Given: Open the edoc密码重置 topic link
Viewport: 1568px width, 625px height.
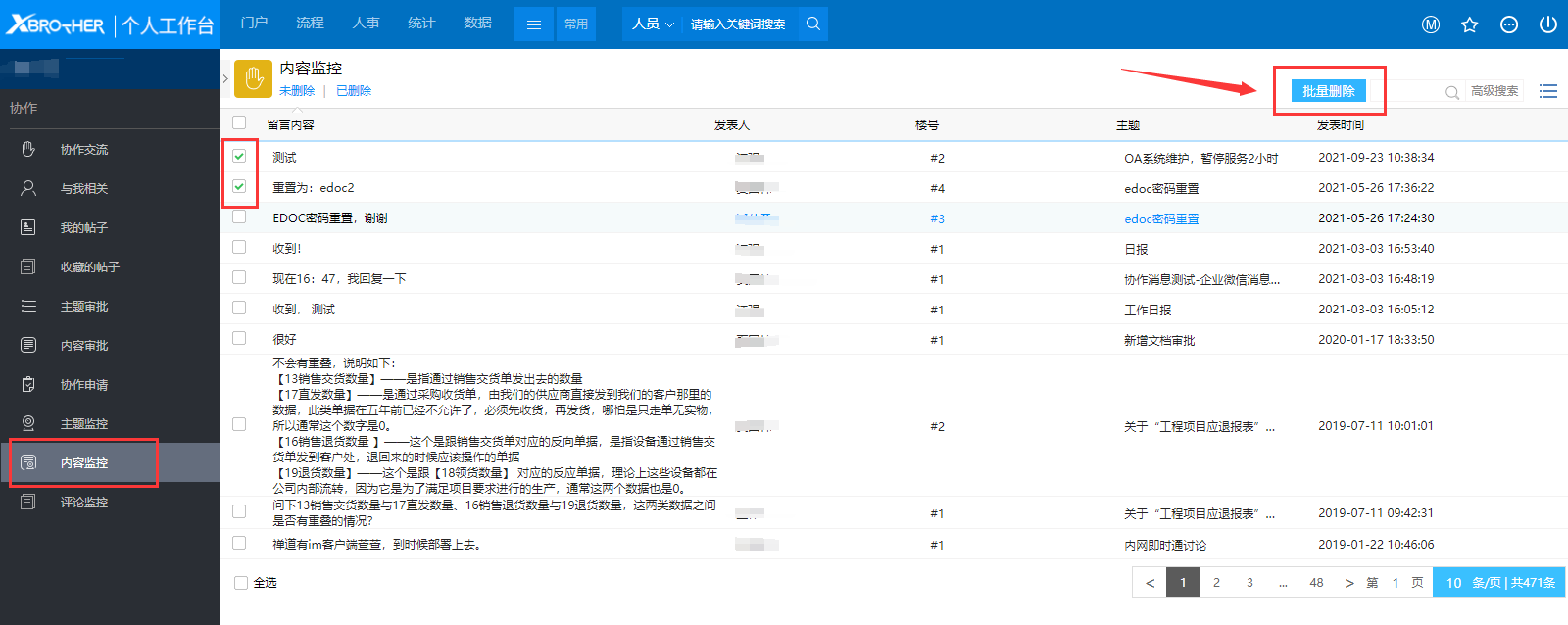Looking at the screenshot, I should tap(1161, 218).
